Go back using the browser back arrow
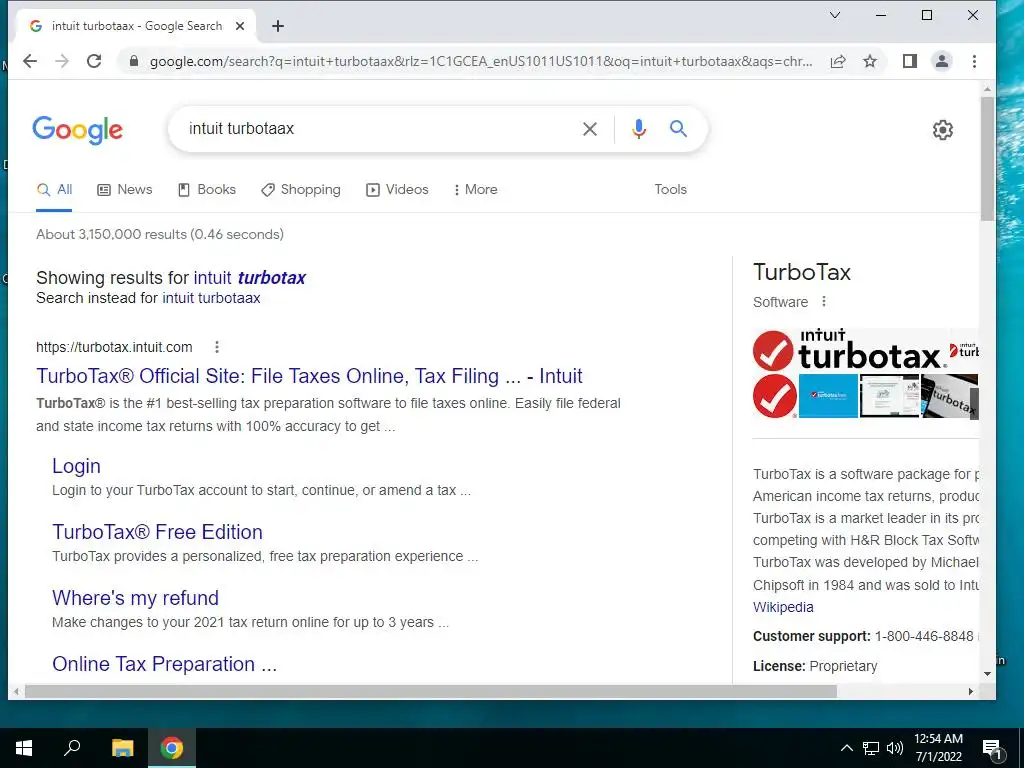 (30, 61)
